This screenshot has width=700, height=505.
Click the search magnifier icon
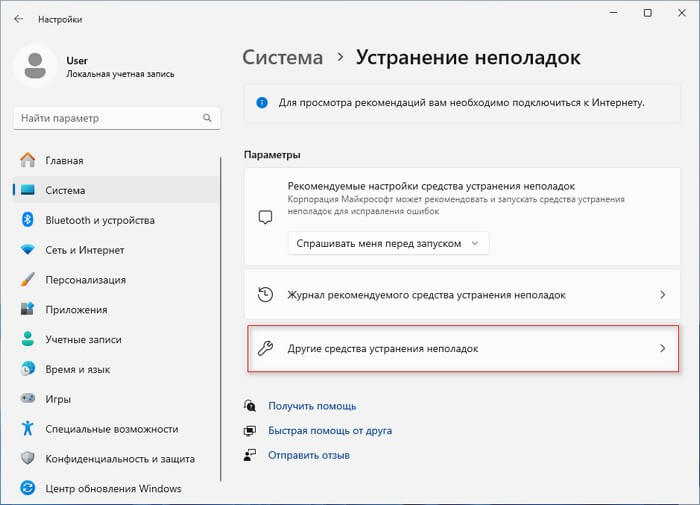coord(207,118)
